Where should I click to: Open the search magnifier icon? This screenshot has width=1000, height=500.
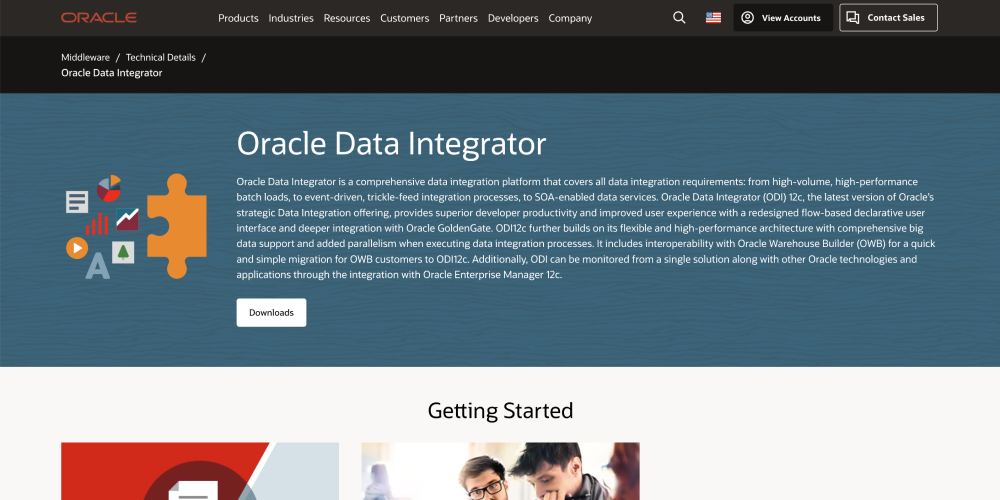[679, 18]
